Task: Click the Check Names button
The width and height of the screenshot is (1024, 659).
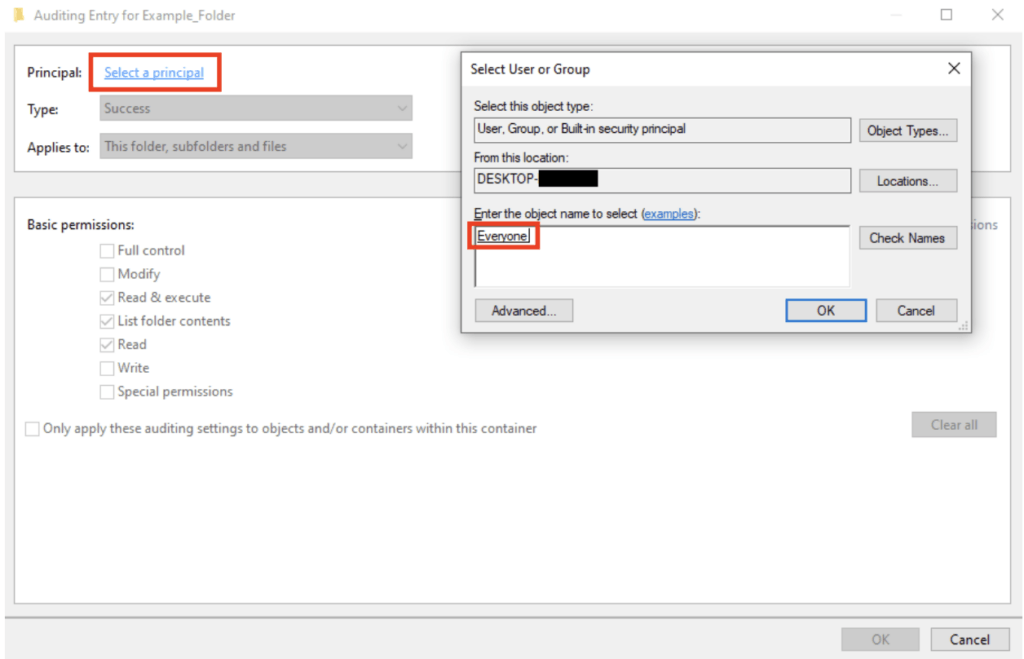Action: point(907,238)
